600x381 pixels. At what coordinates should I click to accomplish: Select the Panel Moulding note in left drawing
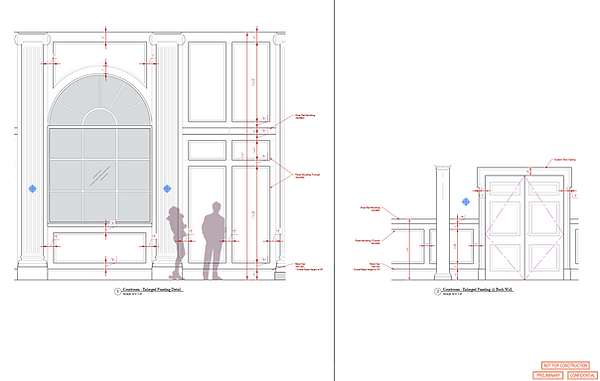(x=307, y=176)
